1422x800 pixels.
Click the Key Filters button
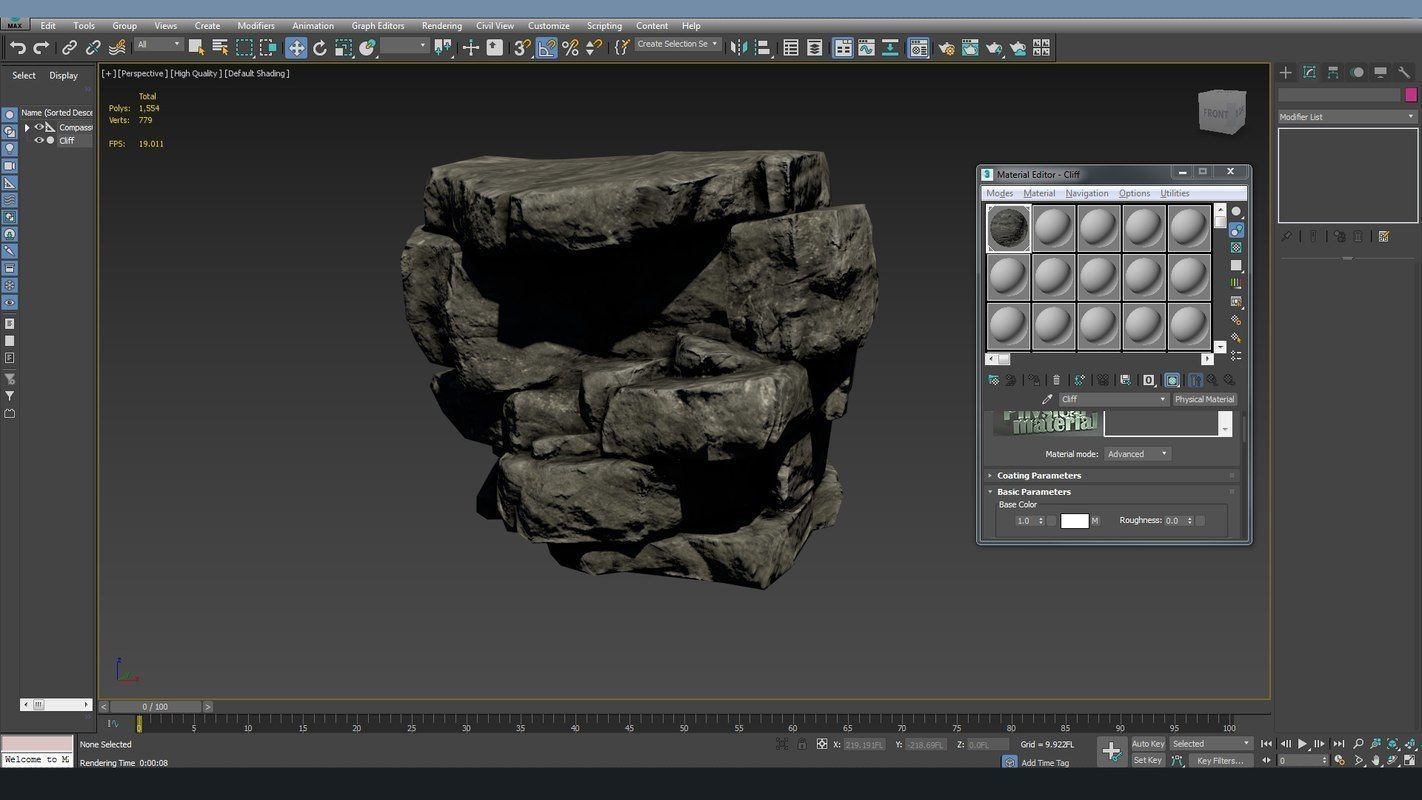pyautogui.click(x=1219, y=761)
